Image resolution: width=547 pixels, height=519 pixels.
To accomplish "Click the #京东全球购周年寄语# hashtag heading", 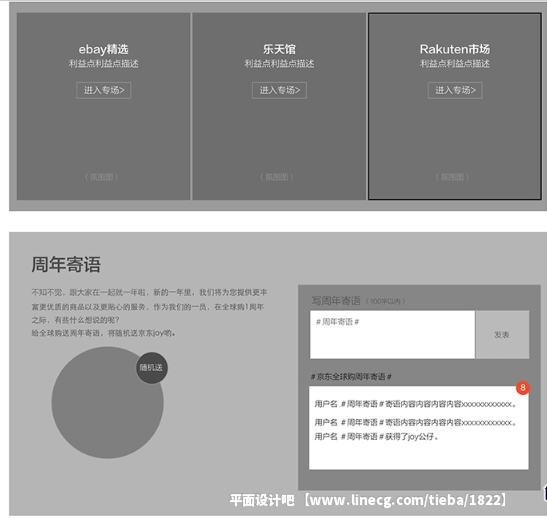I will [351, 377].
